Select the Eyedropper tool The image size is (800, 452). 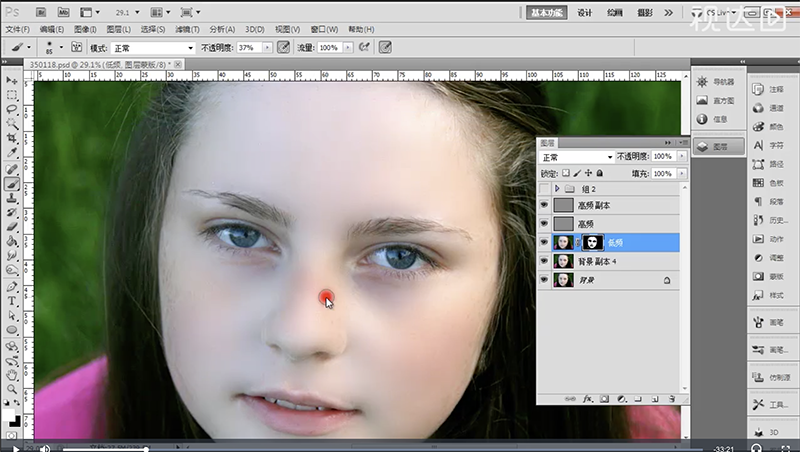[12, 153]
